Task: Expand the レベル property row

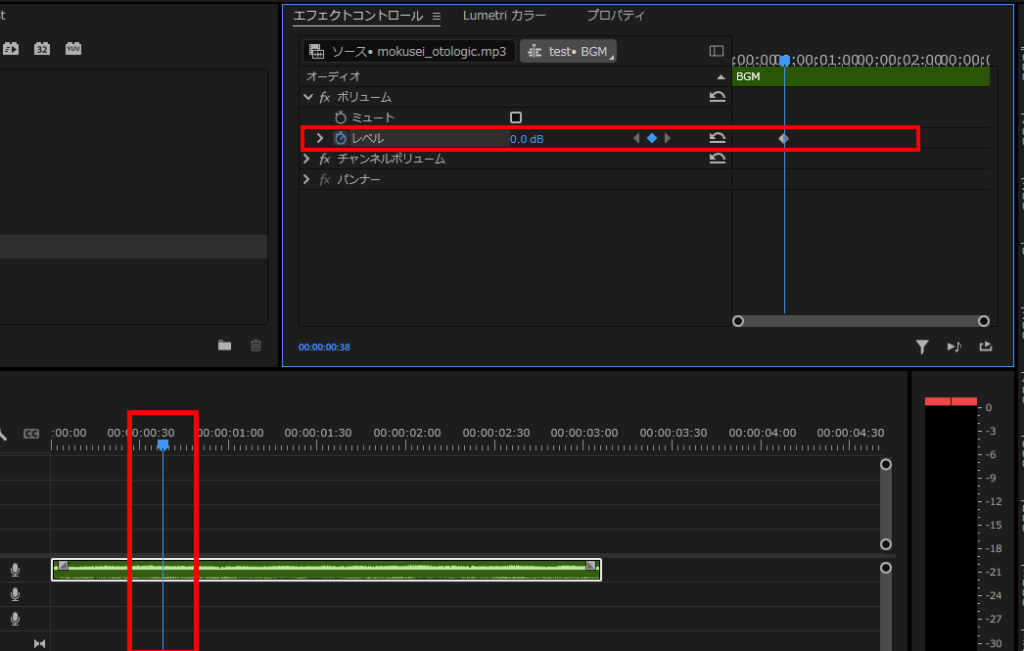Action: tap(320, 138)
